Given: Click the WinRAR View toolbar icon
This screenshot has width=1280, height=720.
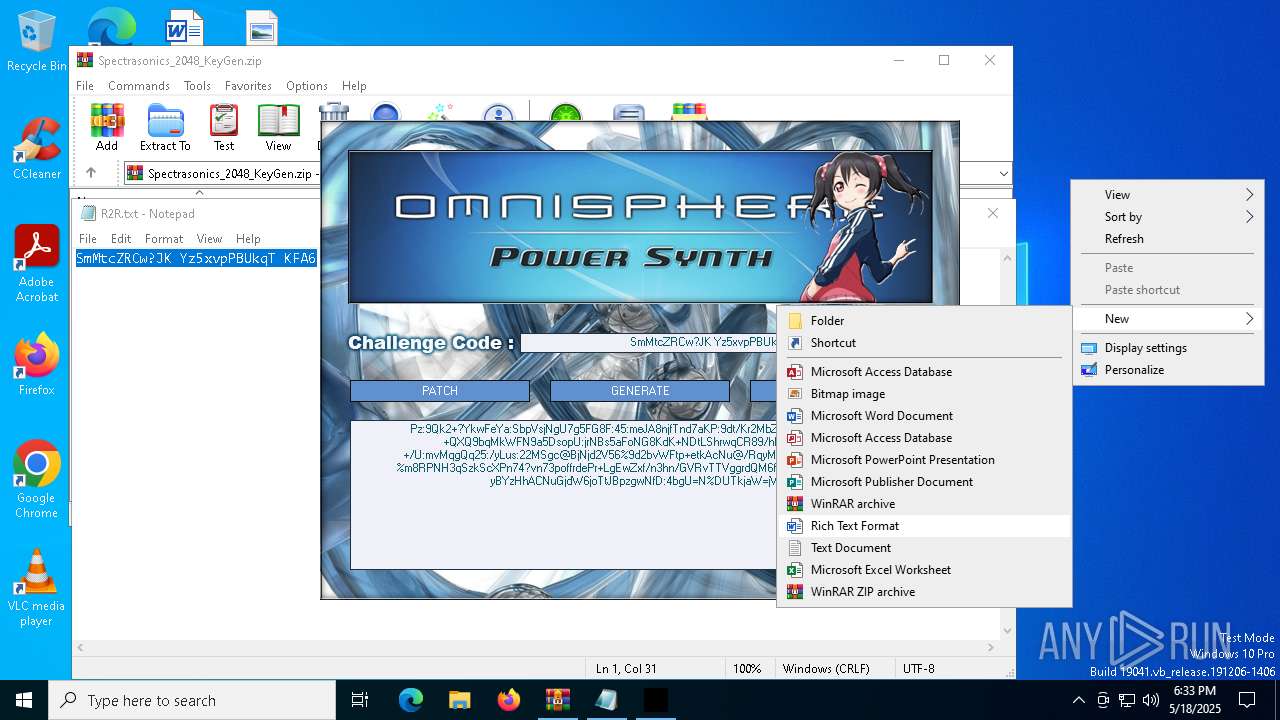Looking at the screenshot, I should pos(278,127).
